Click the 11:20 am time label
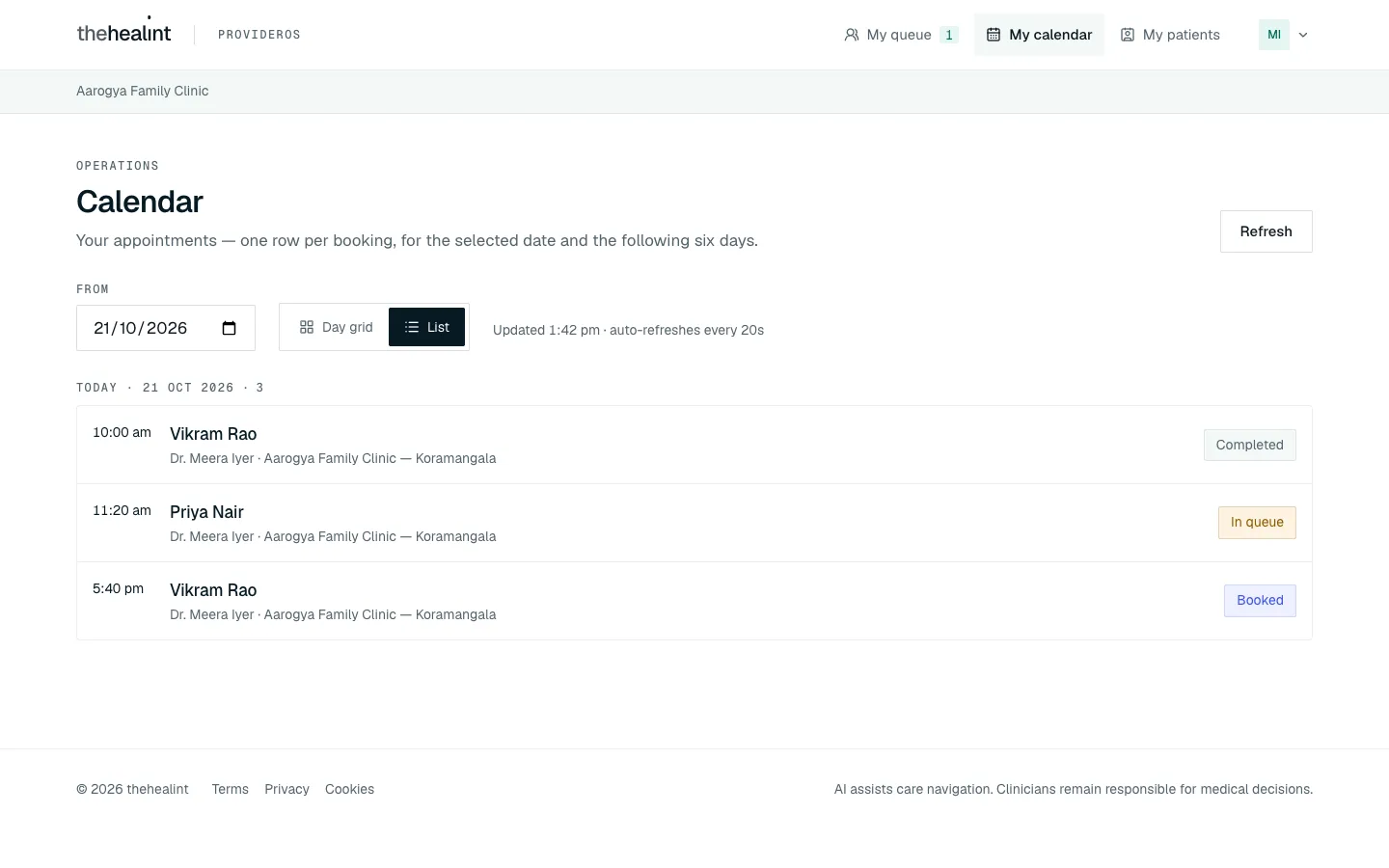 [x=122, y=510]
